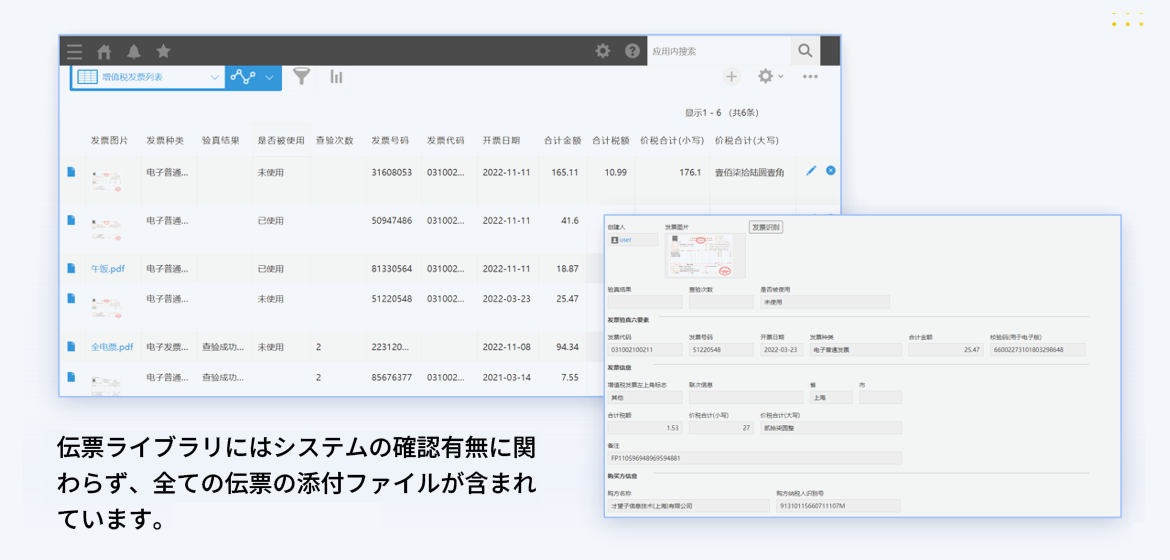The width and height of the screenshot is (1170, 560).
Task: Click 显示1 - 6 record count text
Action: [722, 113]
